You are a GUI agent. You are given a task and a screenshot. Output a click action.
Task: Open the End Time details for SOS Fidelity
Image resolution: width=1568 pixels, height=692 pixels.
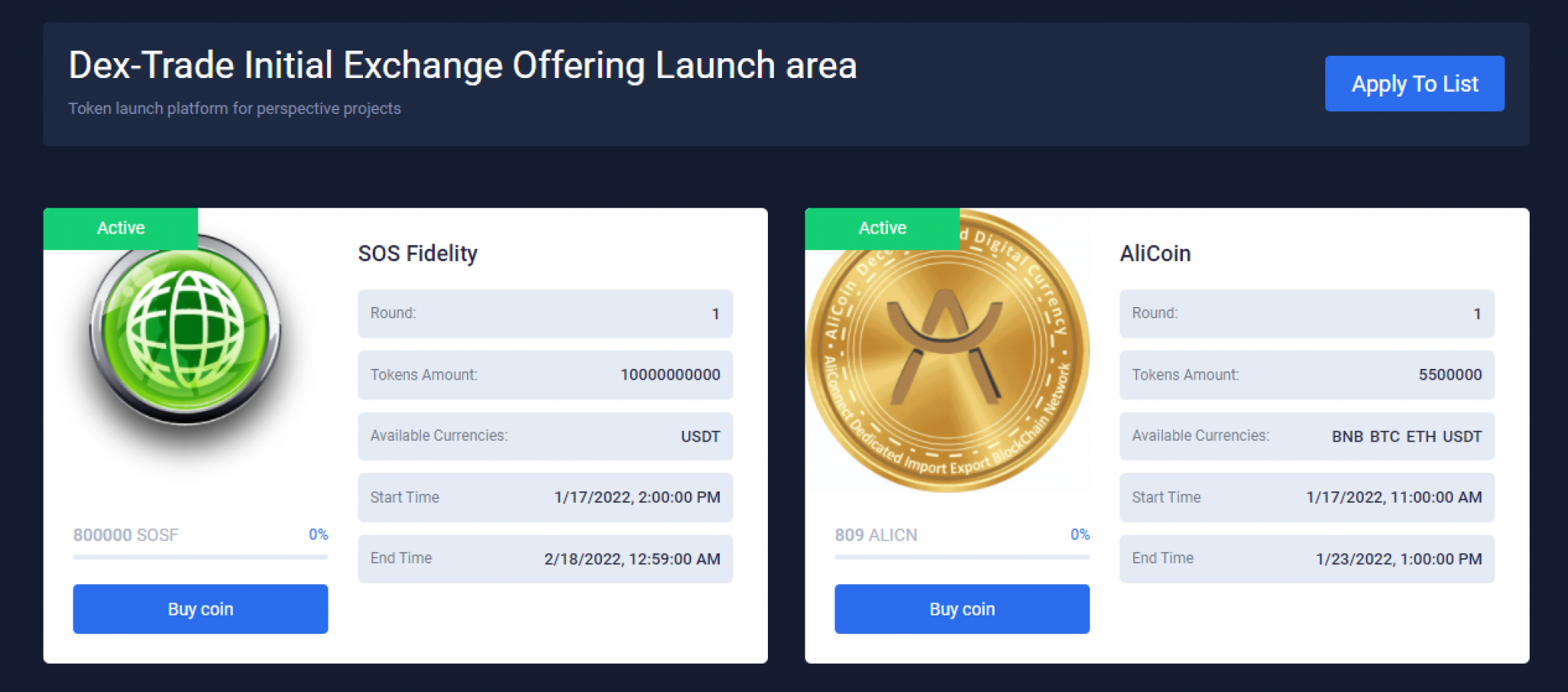tap(544, 559)
